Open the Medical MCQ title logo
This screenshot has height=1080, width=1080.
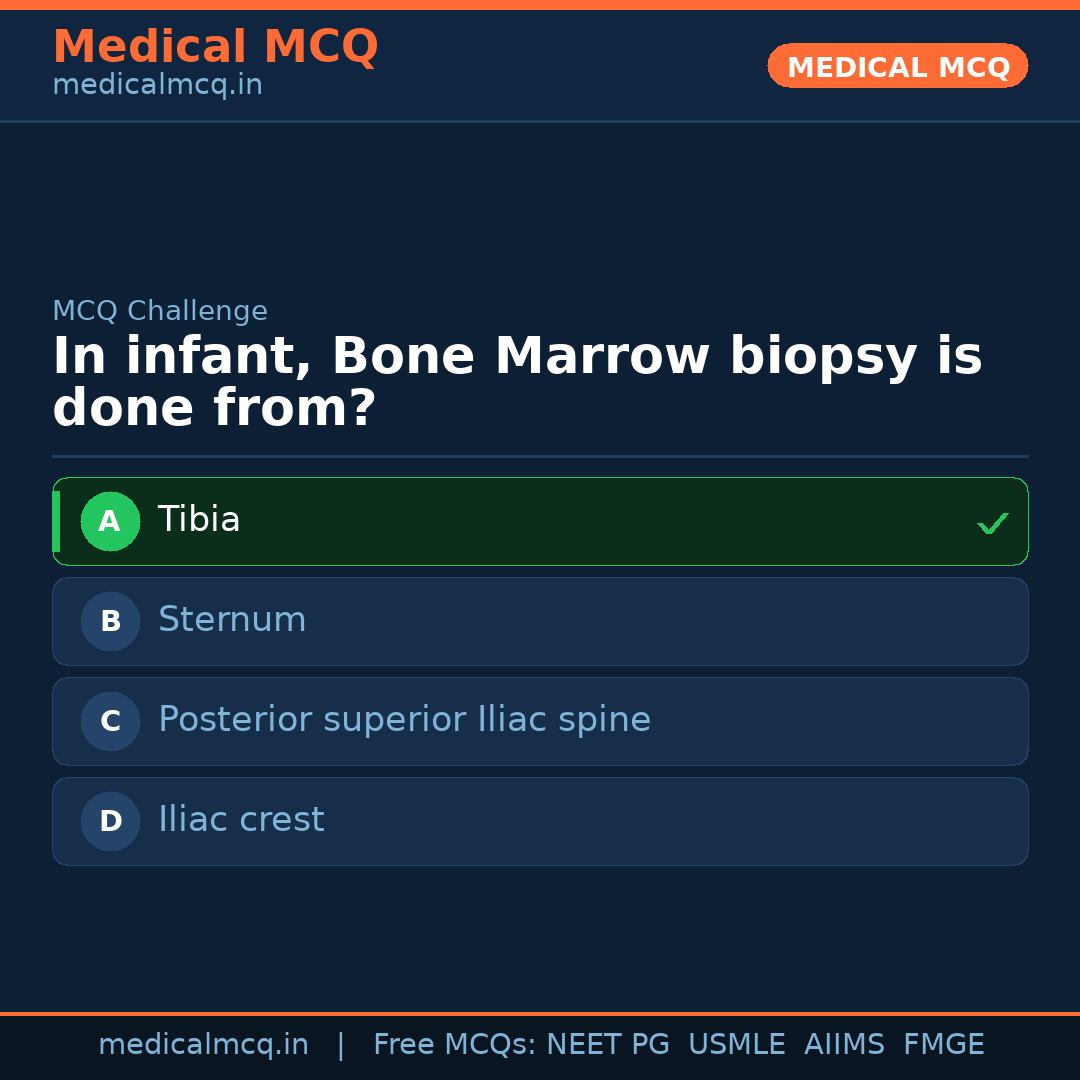point(215,46)
